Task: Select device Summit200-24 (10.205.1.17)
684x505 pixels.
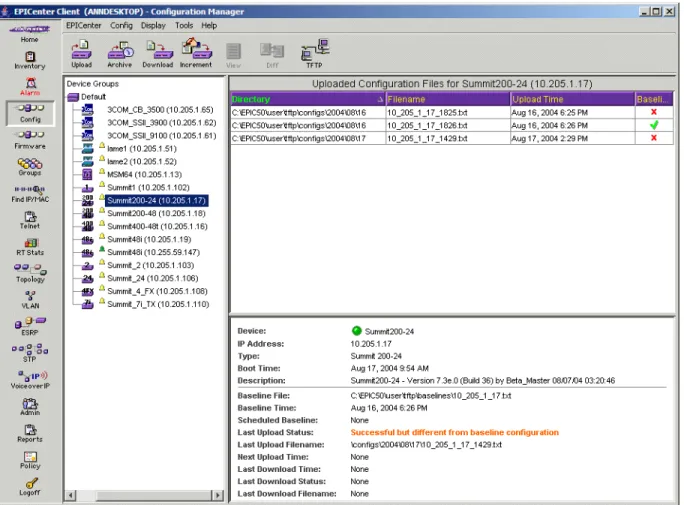Action: coord(157,201)
